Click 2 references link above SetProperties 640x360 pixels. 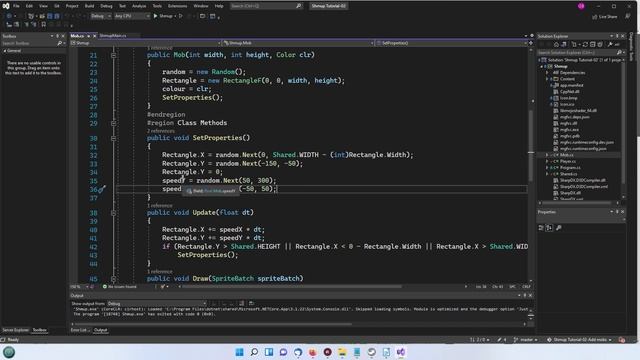[160, 131]
